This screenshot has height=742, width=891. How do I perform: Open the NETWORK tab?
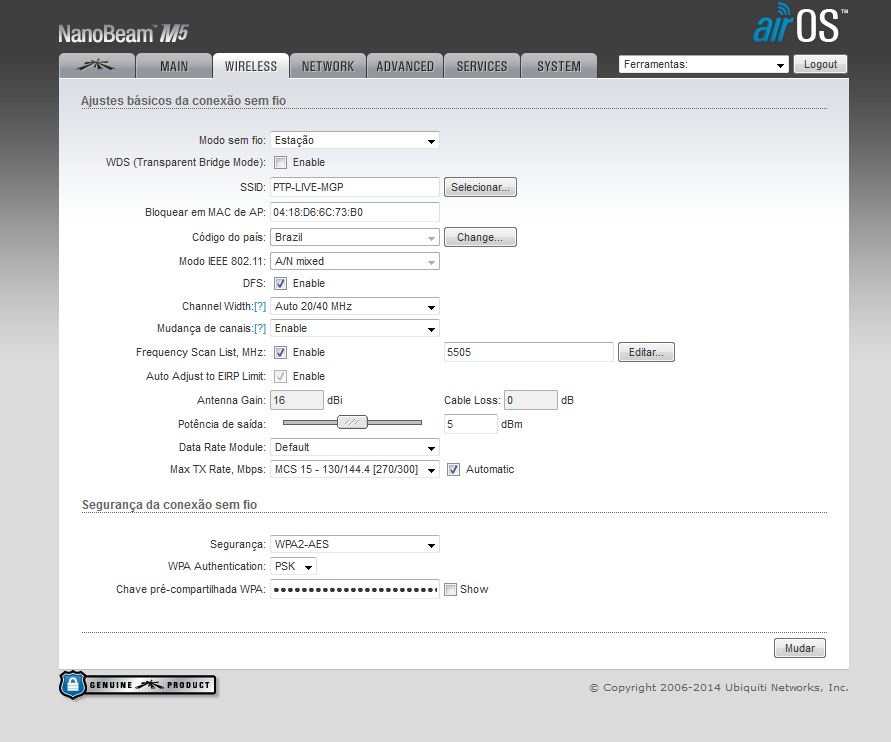click(x=328, y=66)
